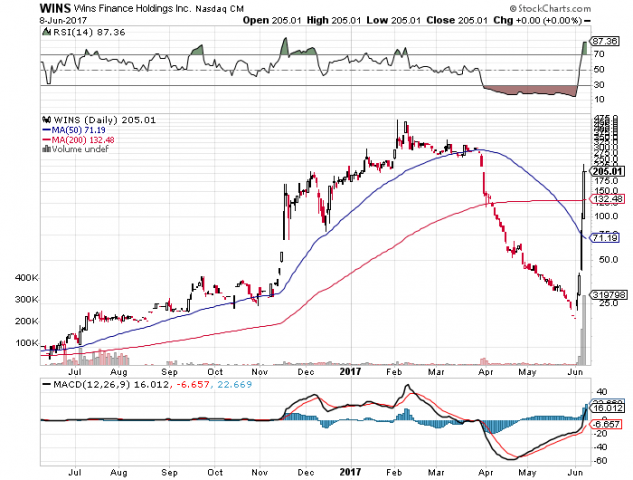Click the 8-Jun-2017 date label

[x=63, y=20]
